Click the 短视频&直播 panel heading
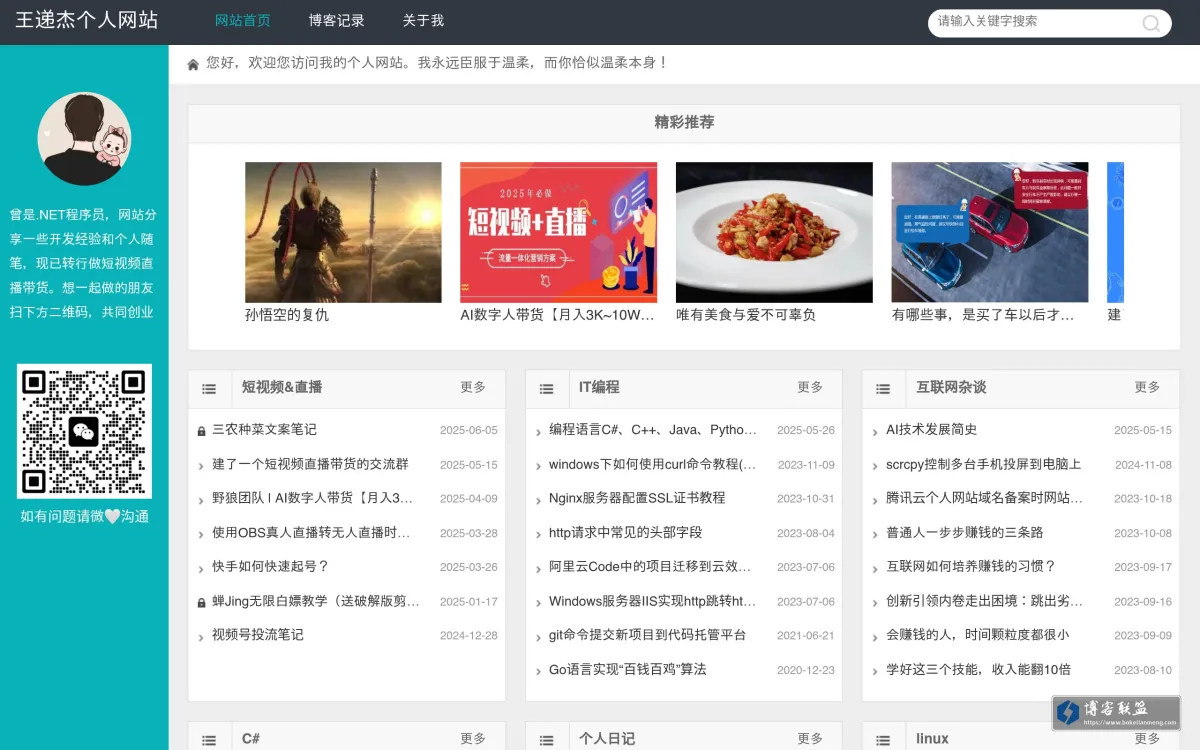Viewport: 1200px width, 750px height. click(x=282, y=387)
